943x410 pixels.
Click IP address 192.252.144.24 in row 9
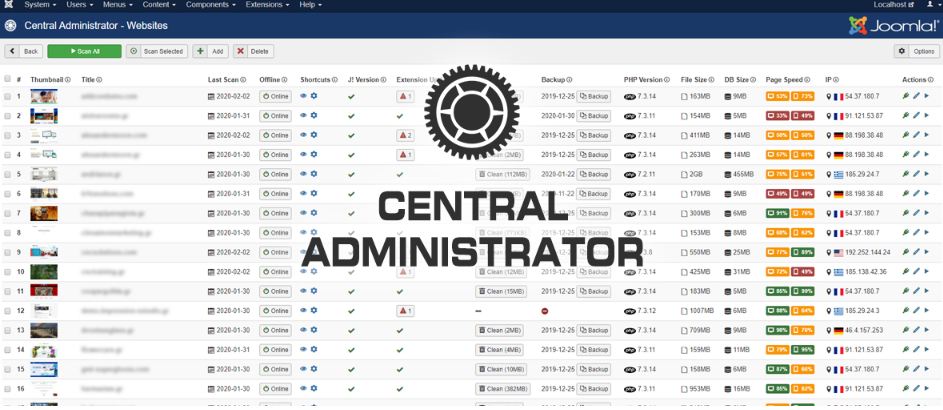click(868, 252)
